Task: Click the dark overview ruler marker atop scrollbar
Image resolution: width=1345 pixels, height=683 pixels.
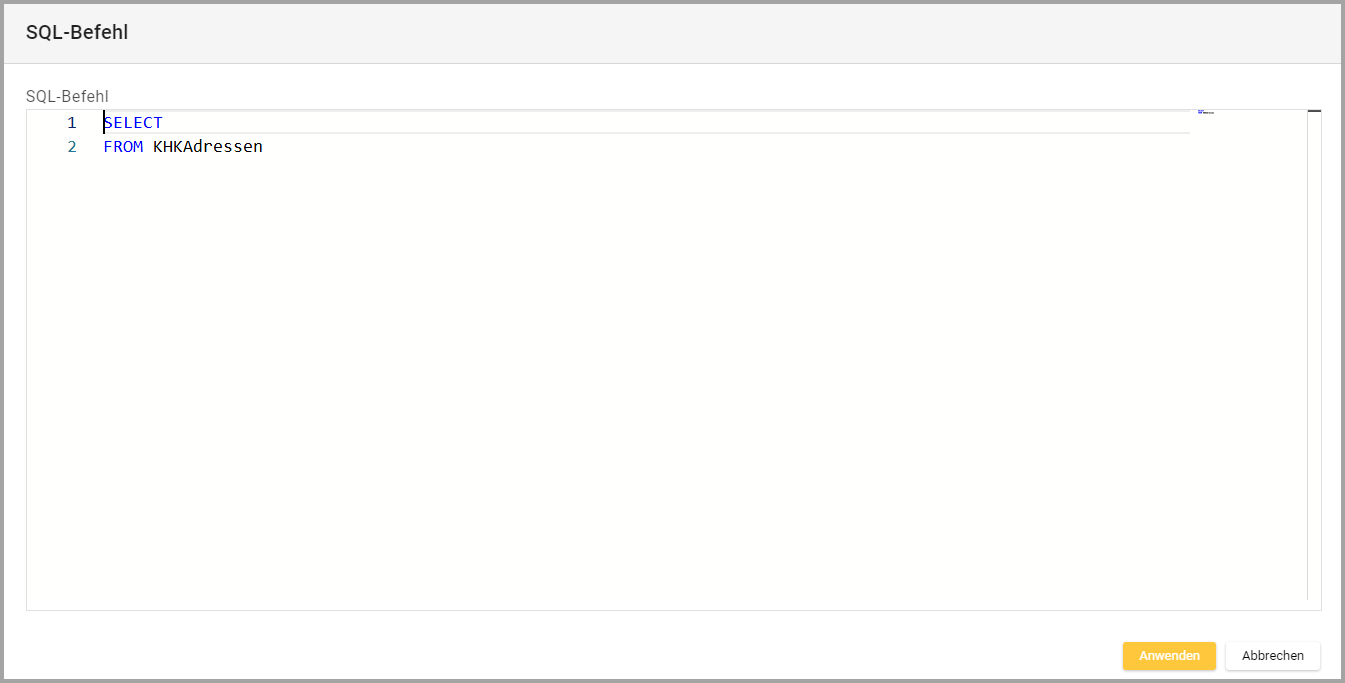Action: coord(1314,111)
